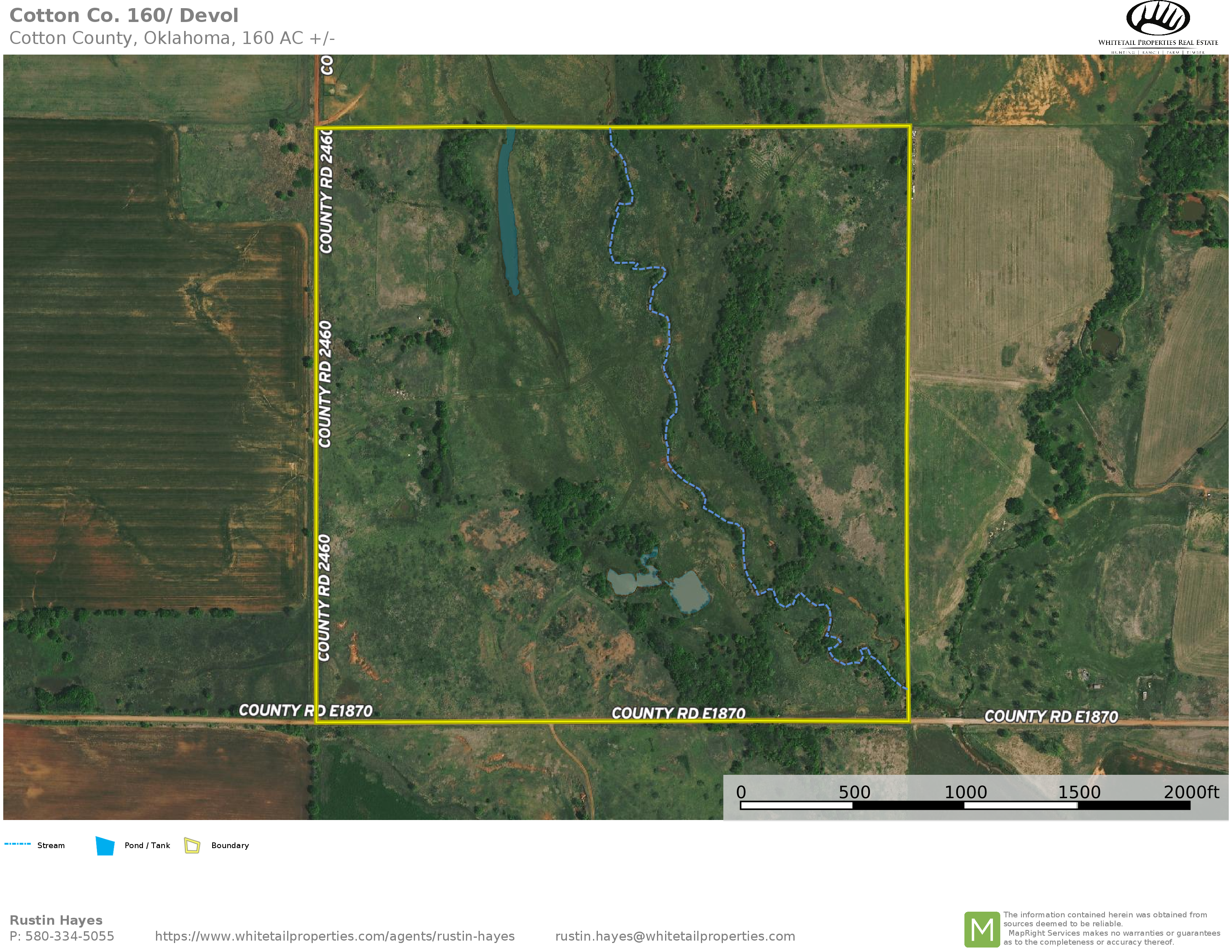Open the whitetailproperties.com agent URL

[334, 936]
